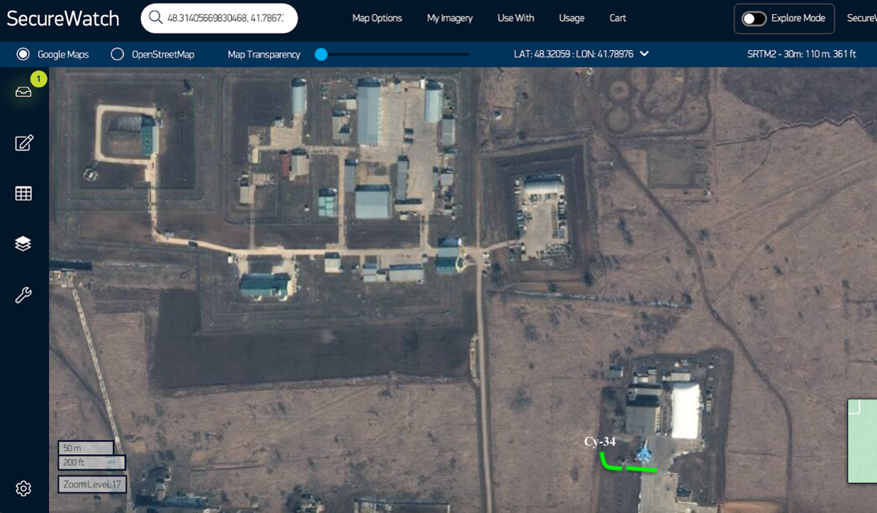Click the Cart link
This screenshot has width=877, height=513.
point(618,19)
